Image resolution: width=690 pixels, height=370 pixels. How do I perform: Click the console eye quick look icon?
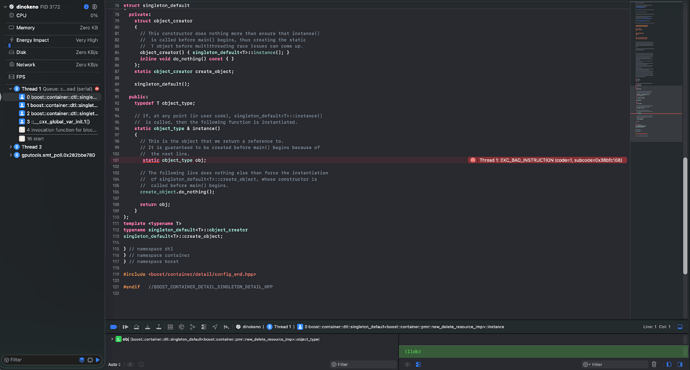407,364
